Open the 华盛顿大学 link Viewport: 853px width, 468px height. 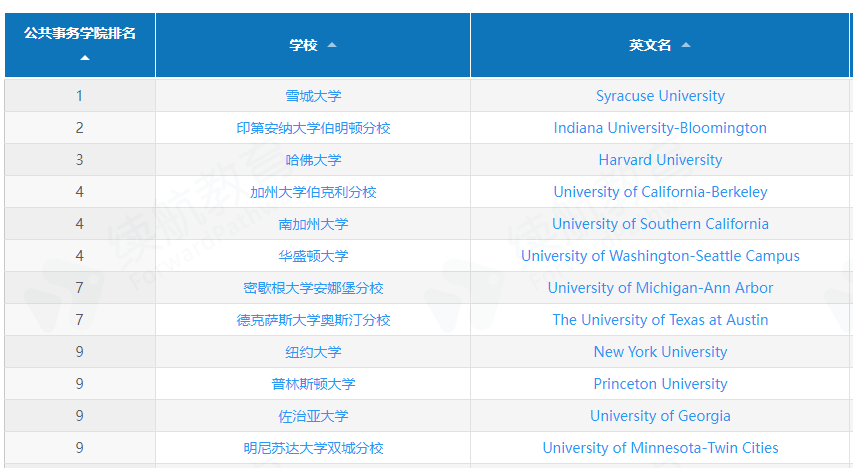coord(313,256)
